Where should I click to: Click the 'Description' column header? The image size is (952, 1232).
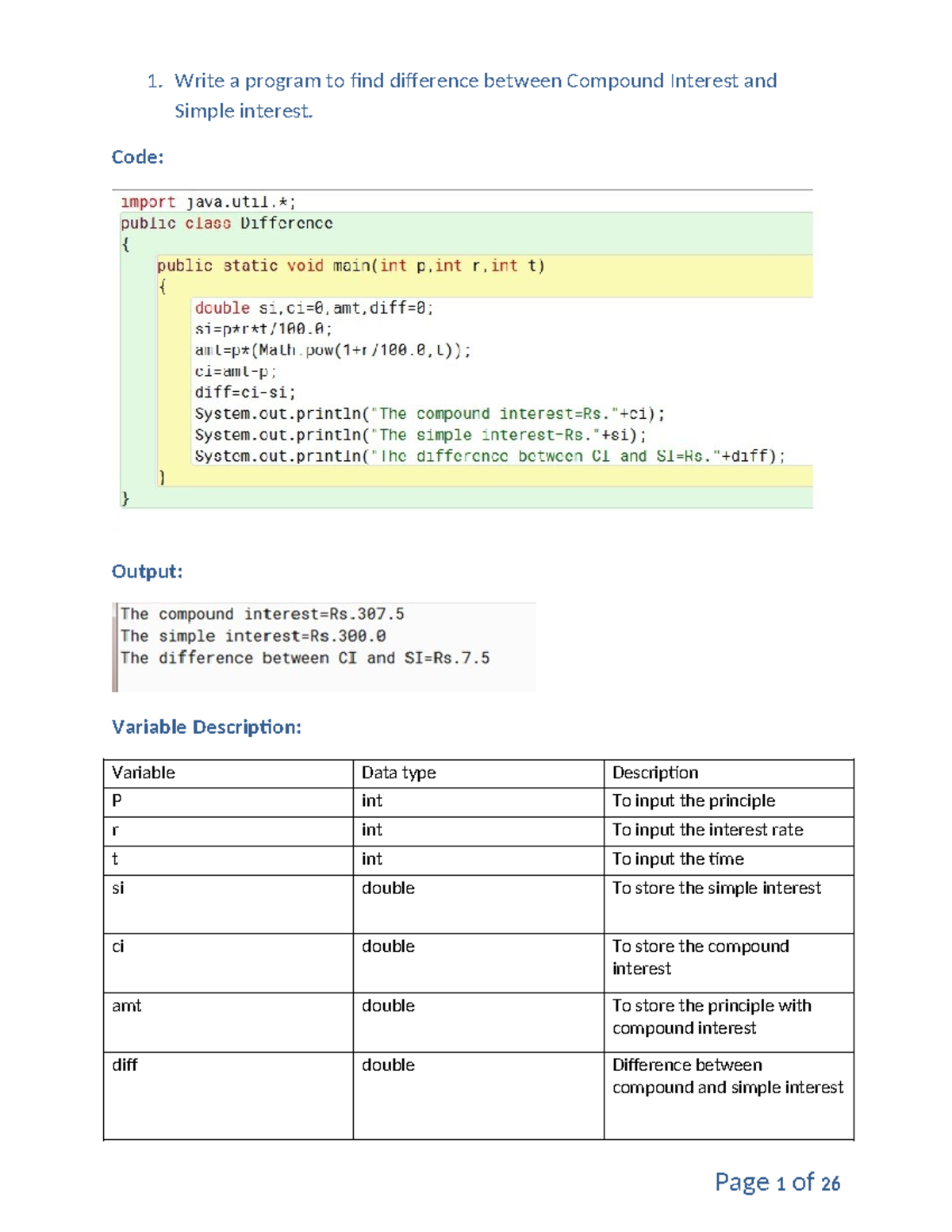tap(655, 773)
